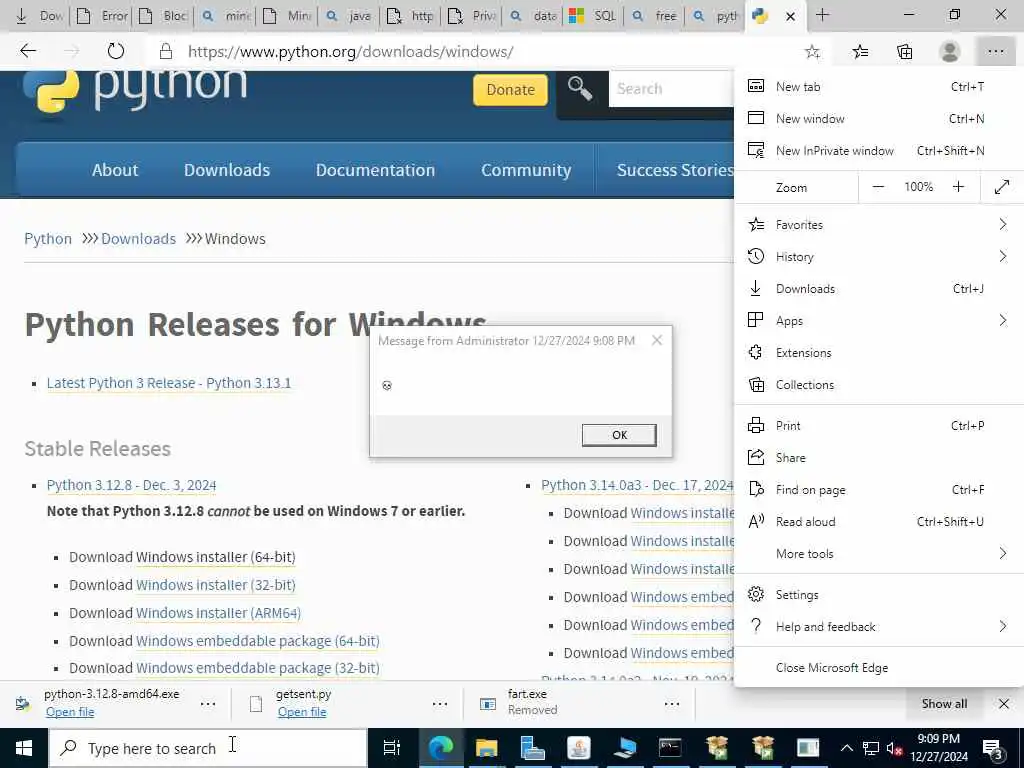Image resolution: width=1024 pixels, height=768 pixels.
Task: Decrease zoom with the minus button
Action: pyautogui.click(x=878, y=187)
